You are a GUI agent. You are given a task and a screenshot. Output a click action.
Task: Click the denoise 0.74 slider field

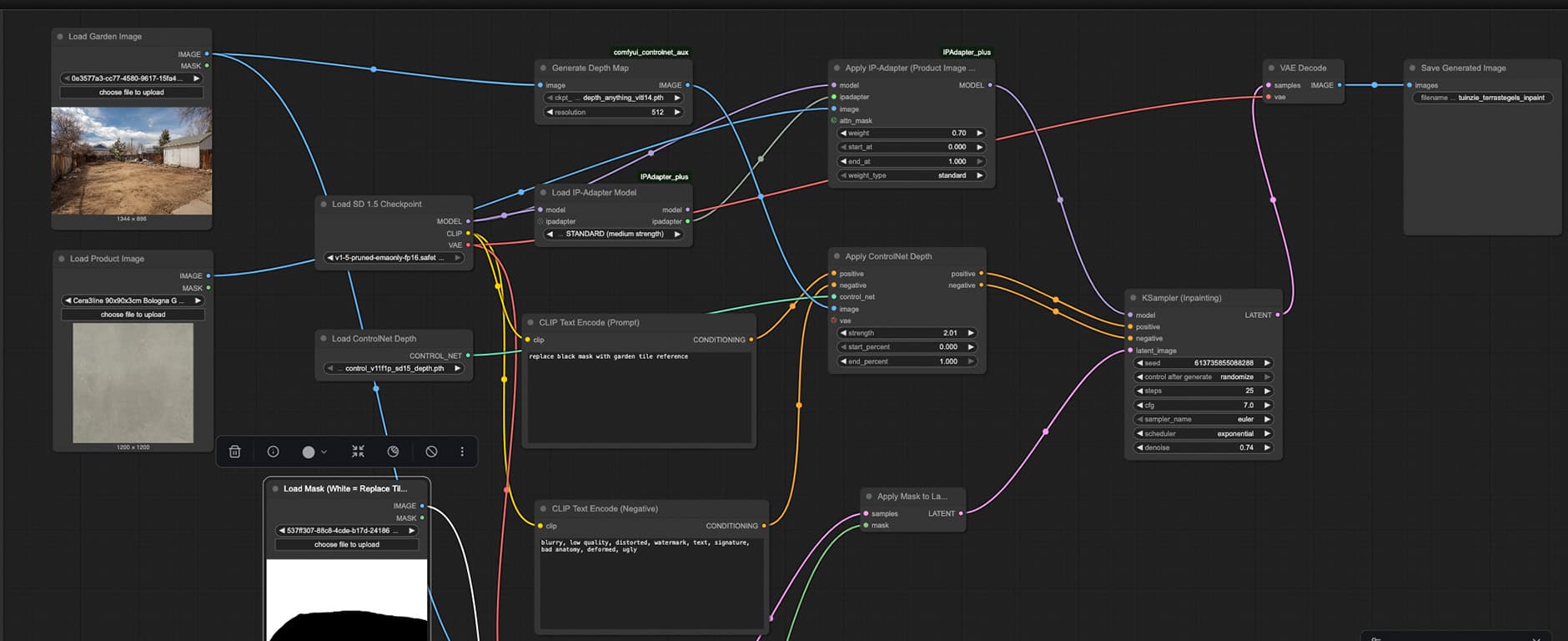coord(1203,447)
